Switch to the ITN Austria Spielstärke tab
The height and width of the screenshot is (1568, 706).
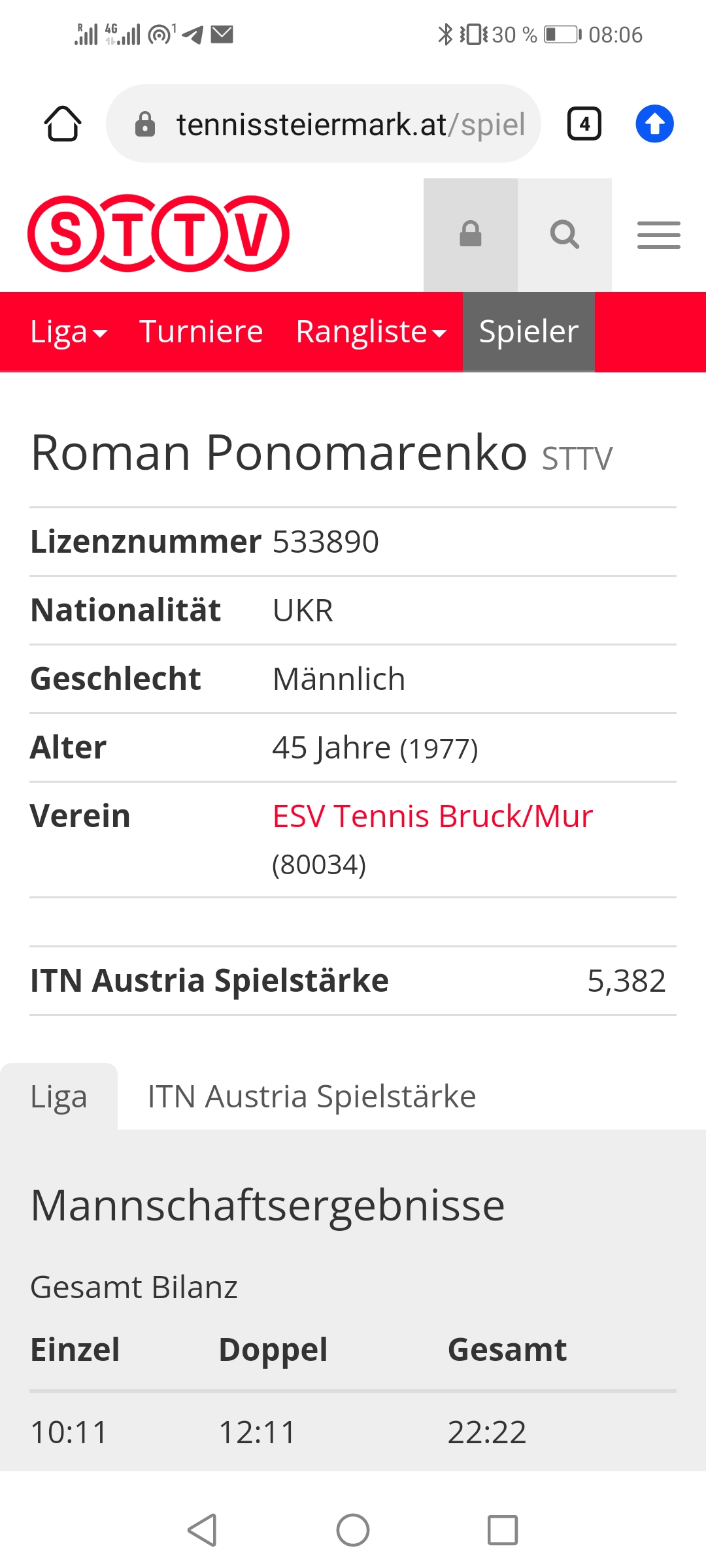click(x=312, y=1096)
